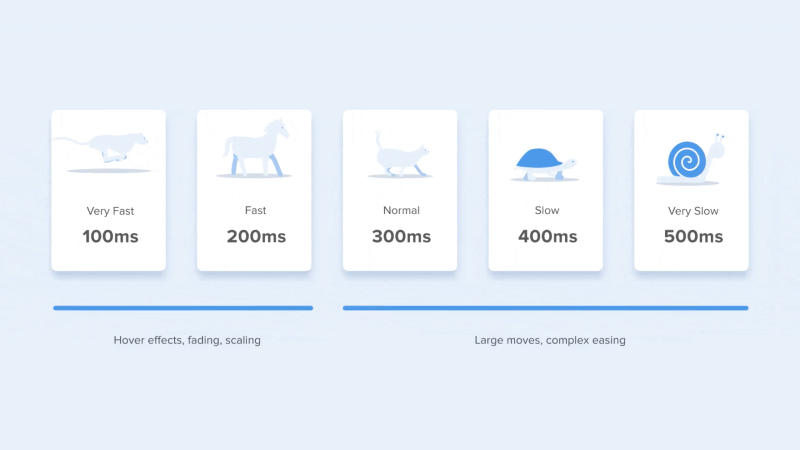This screenshot has width=800, height=450.
Task: Click the Very Slow label
Action: (x=693, y=211)
